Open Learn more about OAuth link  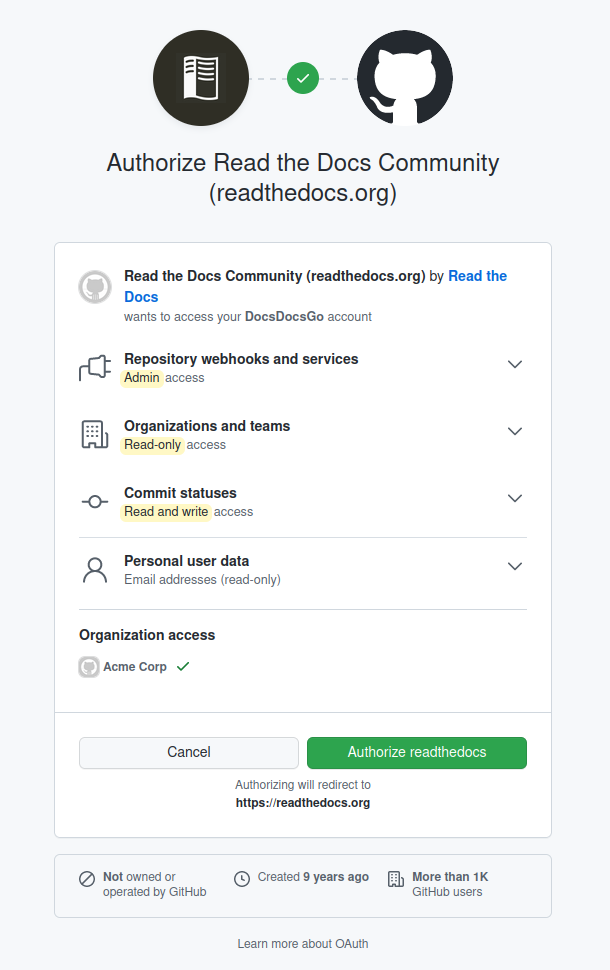point(303,943)
